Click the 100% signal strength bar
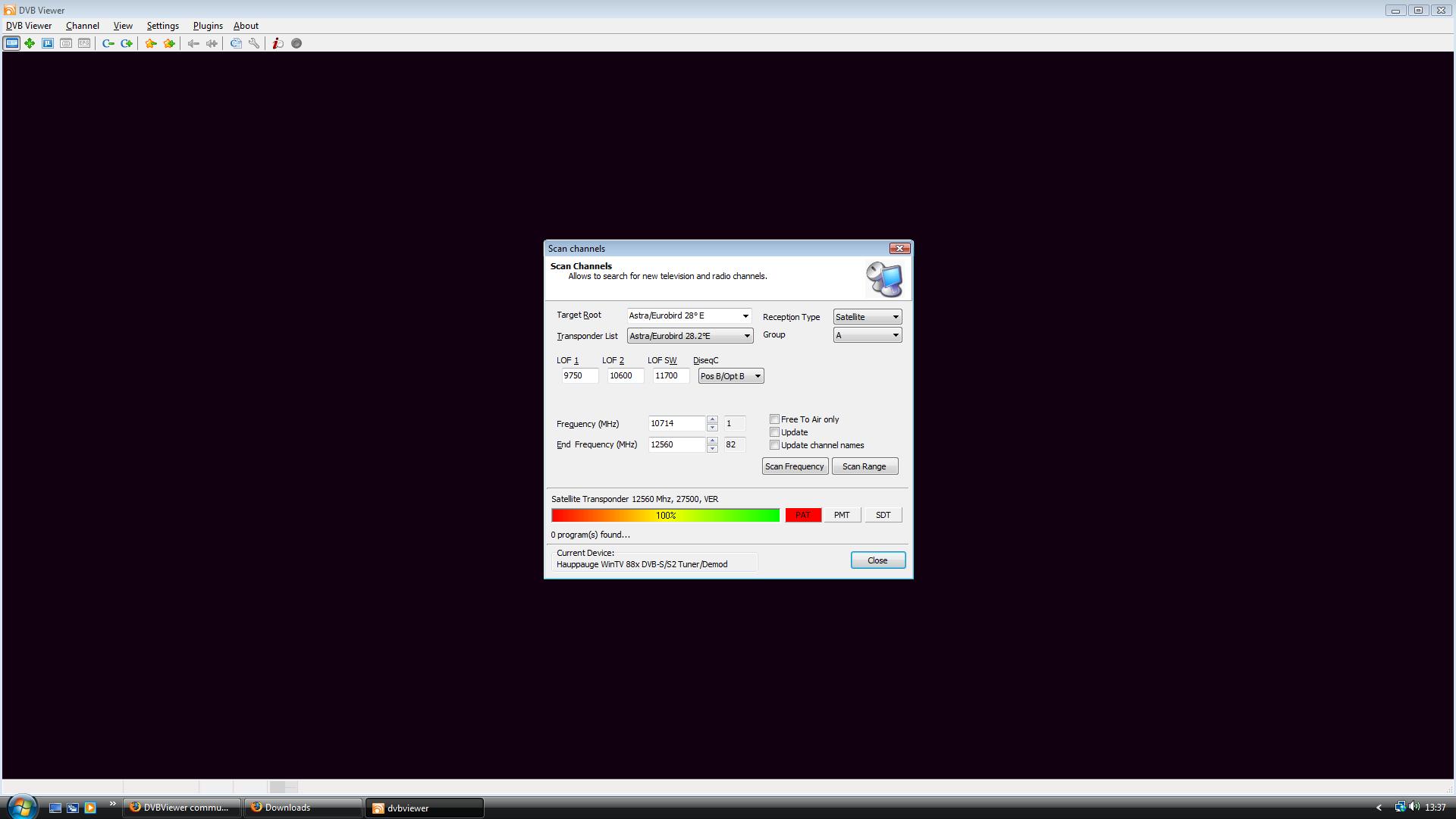1456x819 pixels. click(x=665, y=516)
